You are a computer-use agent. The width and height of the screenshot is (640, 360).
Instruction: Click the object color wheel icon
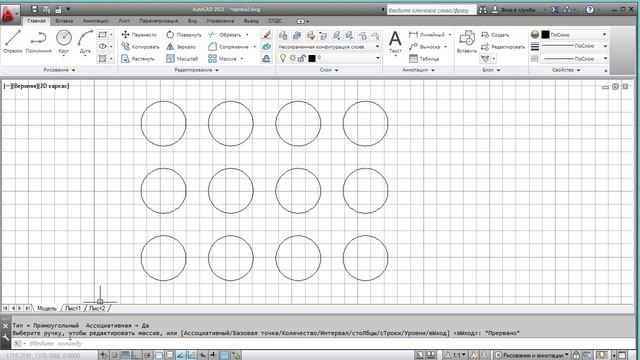tap(535, 35)
